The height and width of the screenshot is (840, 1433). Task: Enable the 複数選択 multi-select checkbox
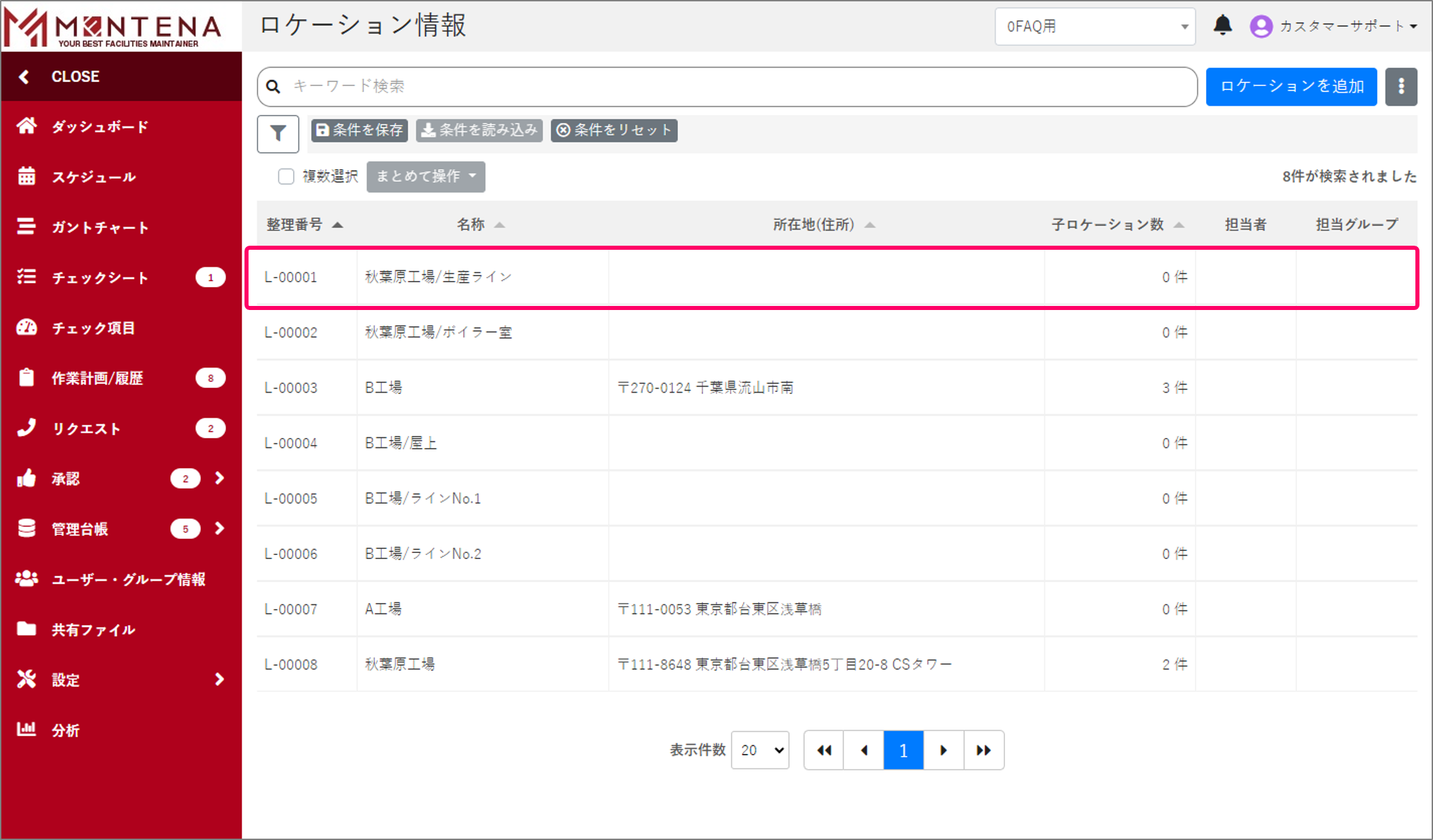coord(286,176)
